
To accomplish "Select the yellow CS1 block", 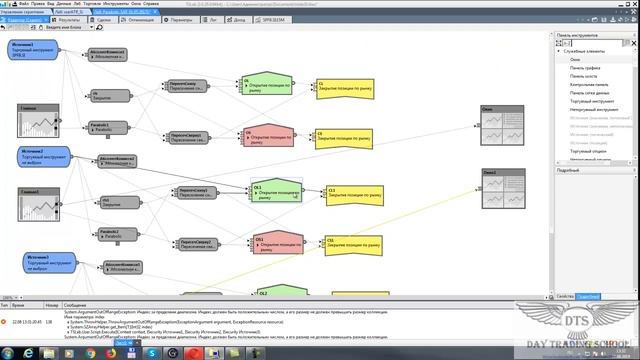I will pyautogui.click(x=353, y=246).
